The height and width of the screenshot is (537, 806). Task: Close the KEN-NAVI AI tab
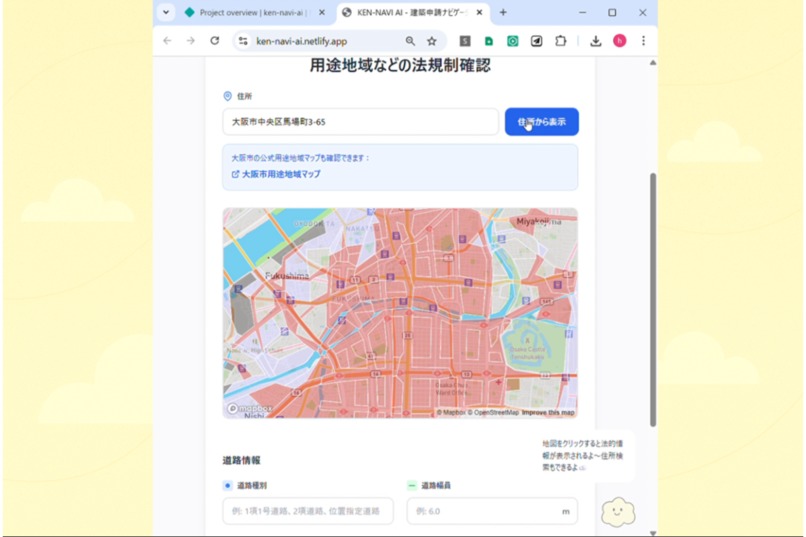(479, 12)
